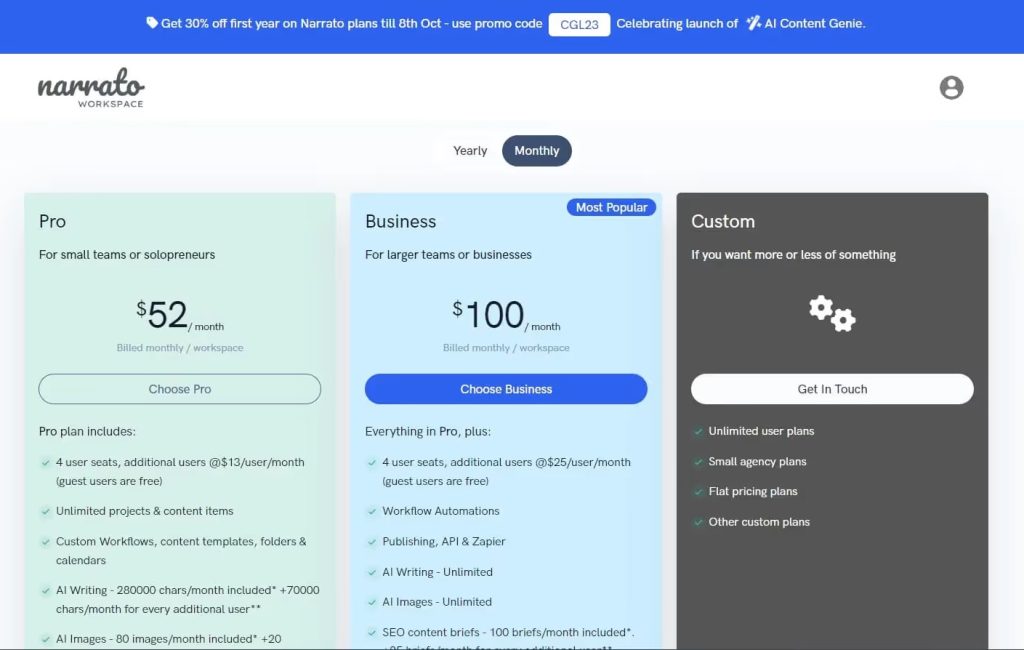Copy the CGL23 promo code box
1024x650 pixels.
pyautogui.click(x=579, y=24)
